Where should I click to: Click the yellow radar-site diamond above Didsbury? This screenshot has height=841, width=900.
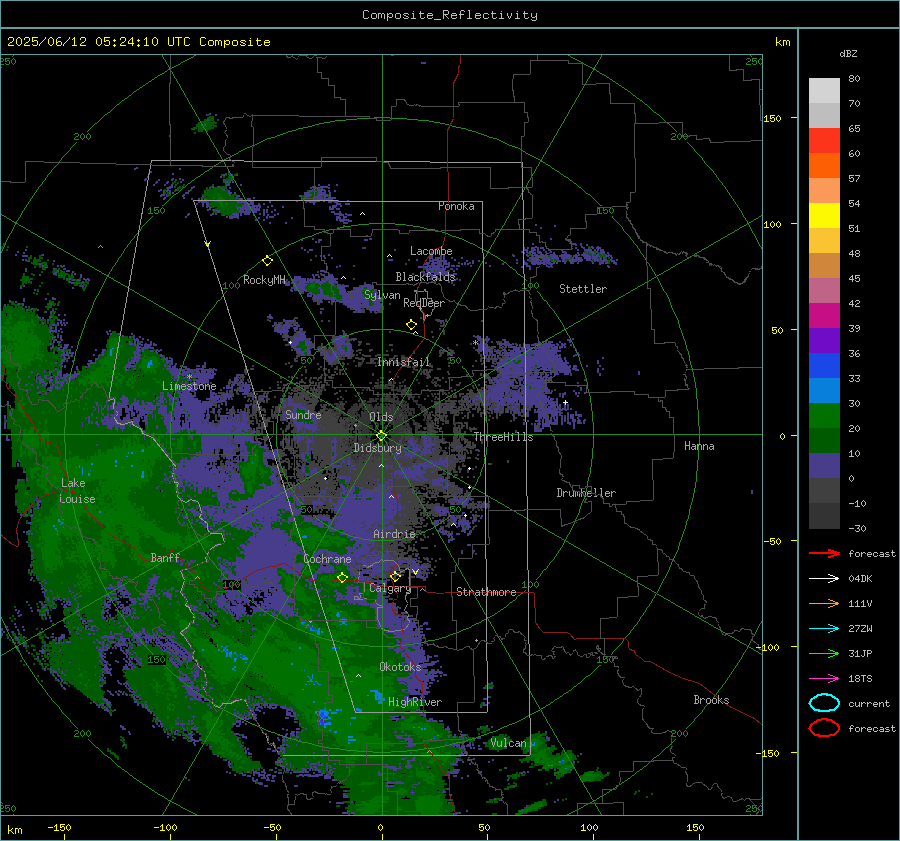coord(381,436)
